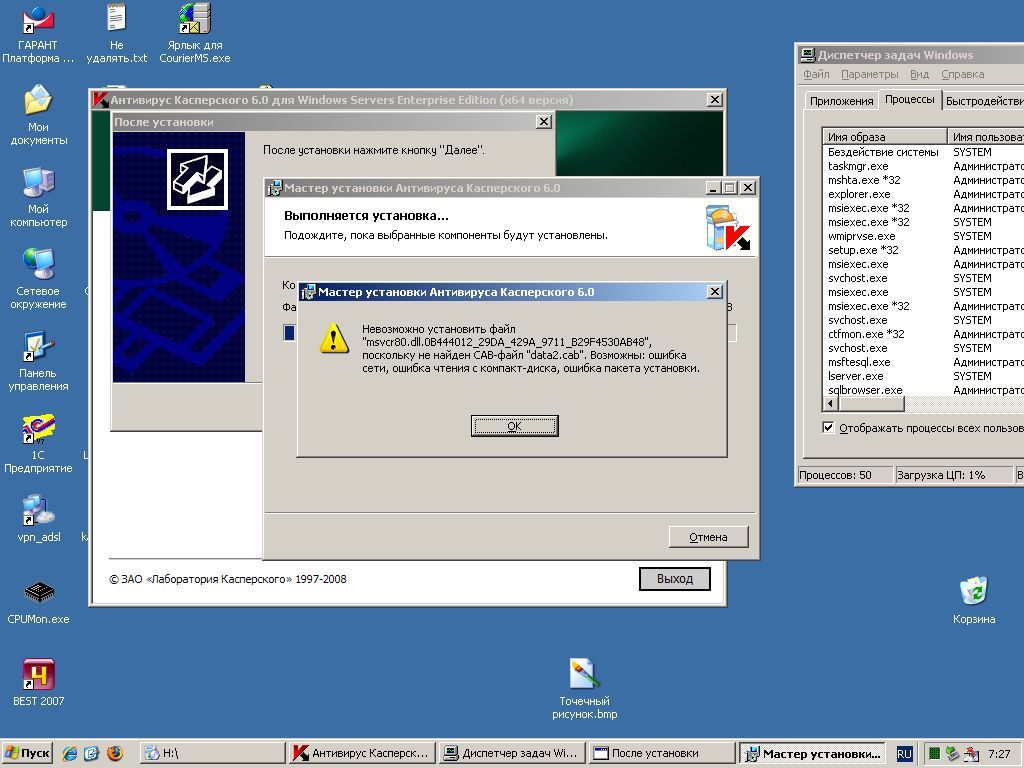Image resolution: width=1024 pixels, height=768 pixels.
Task: Click the Загрузка ЦП: 1% status entry
Action: click(952, 475)
